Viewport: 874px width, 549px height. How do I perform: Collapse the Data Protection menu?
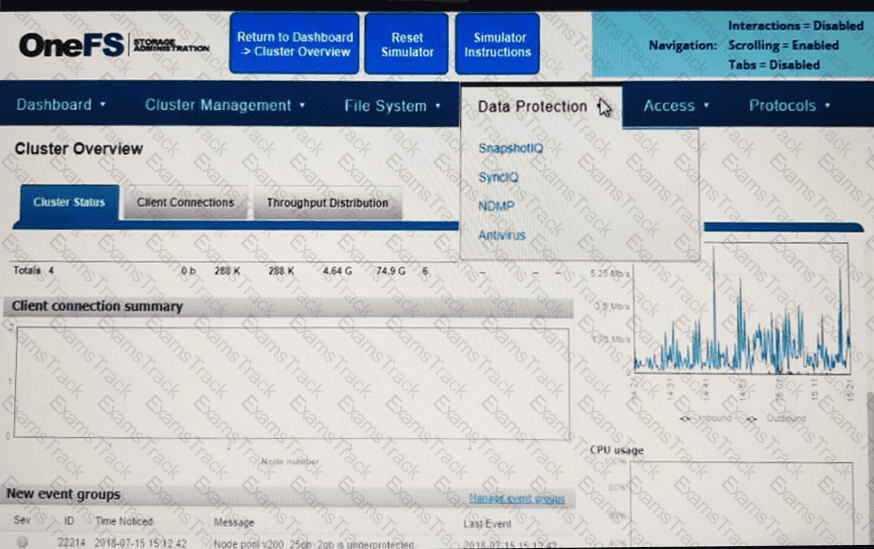[x=540, y=106]
